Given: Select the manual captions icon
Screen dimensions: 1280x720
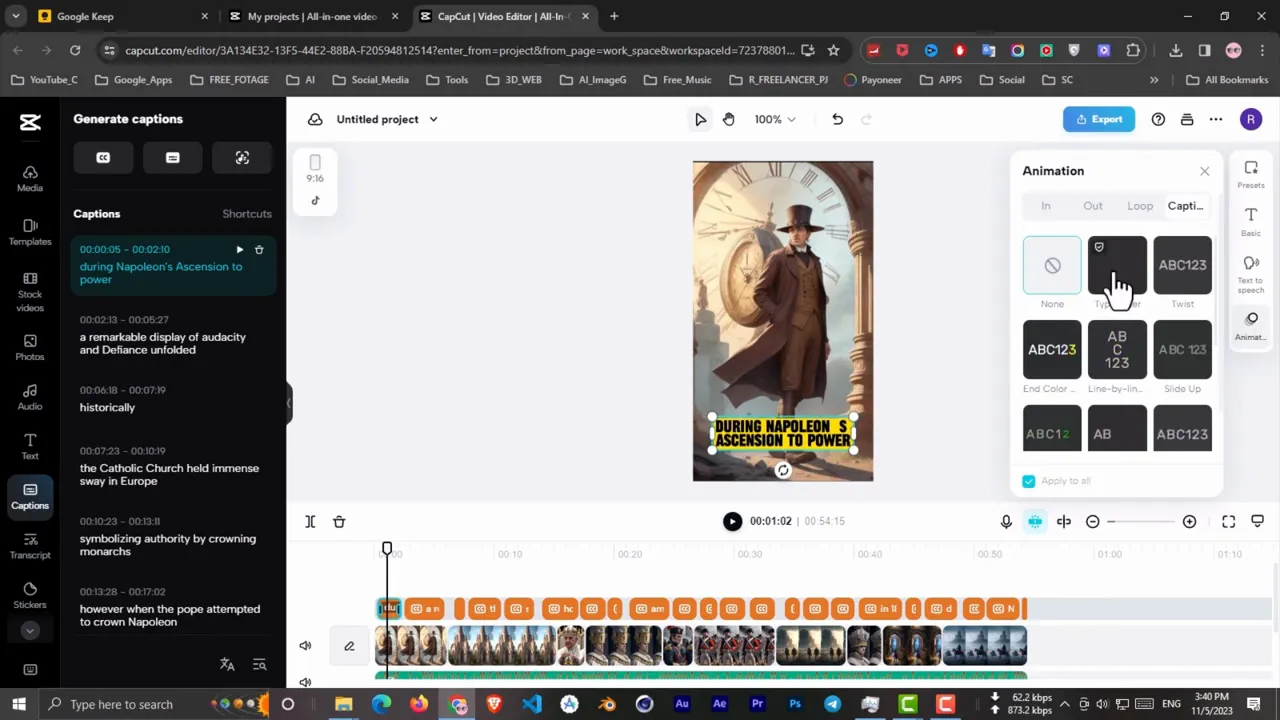Looking at the screenshot, I should click(x=172, y=158).
